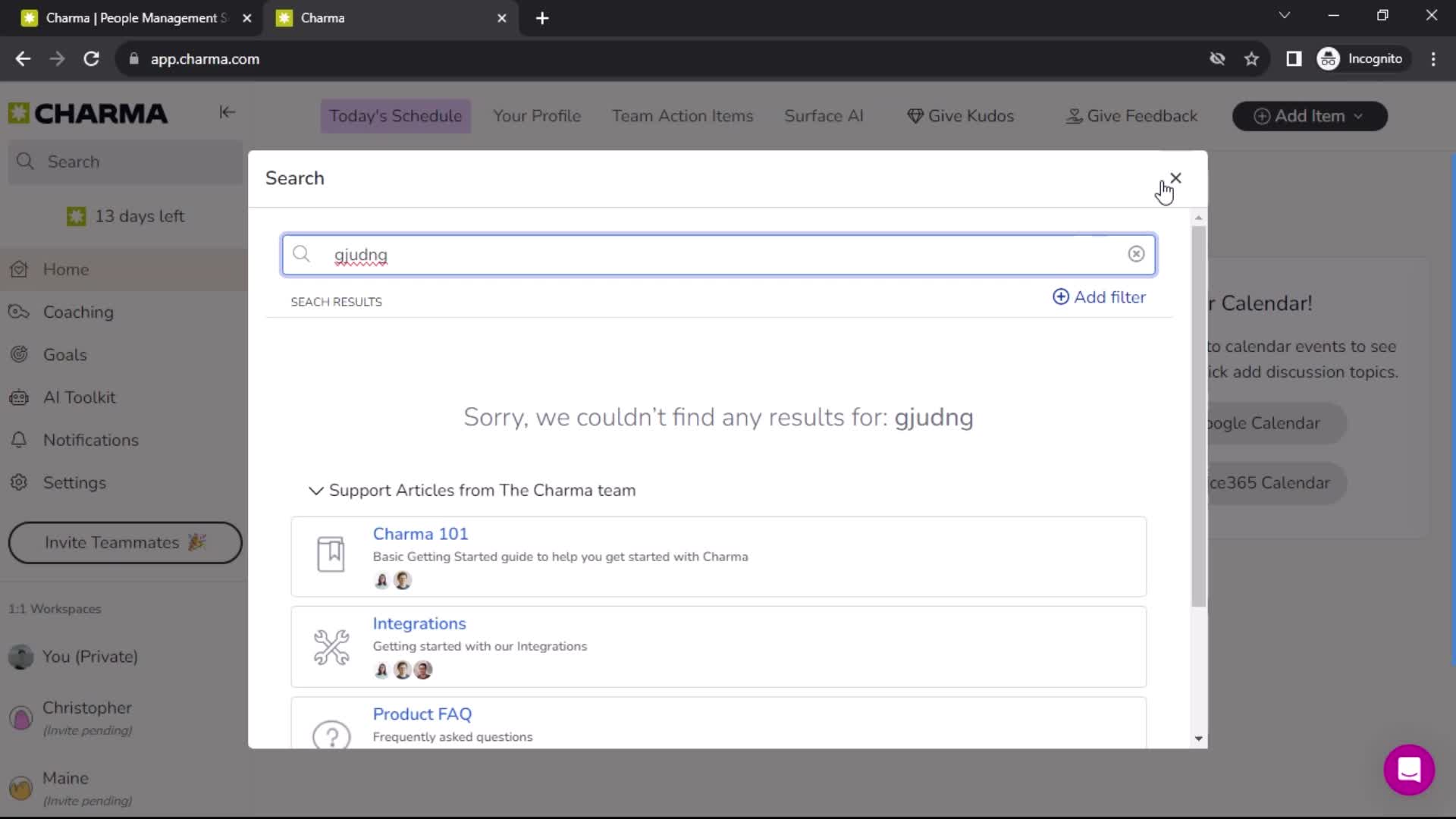Screen dimensions: 1456x819
Task: Click the Integrations tools icon
Action: coord(331,647)
